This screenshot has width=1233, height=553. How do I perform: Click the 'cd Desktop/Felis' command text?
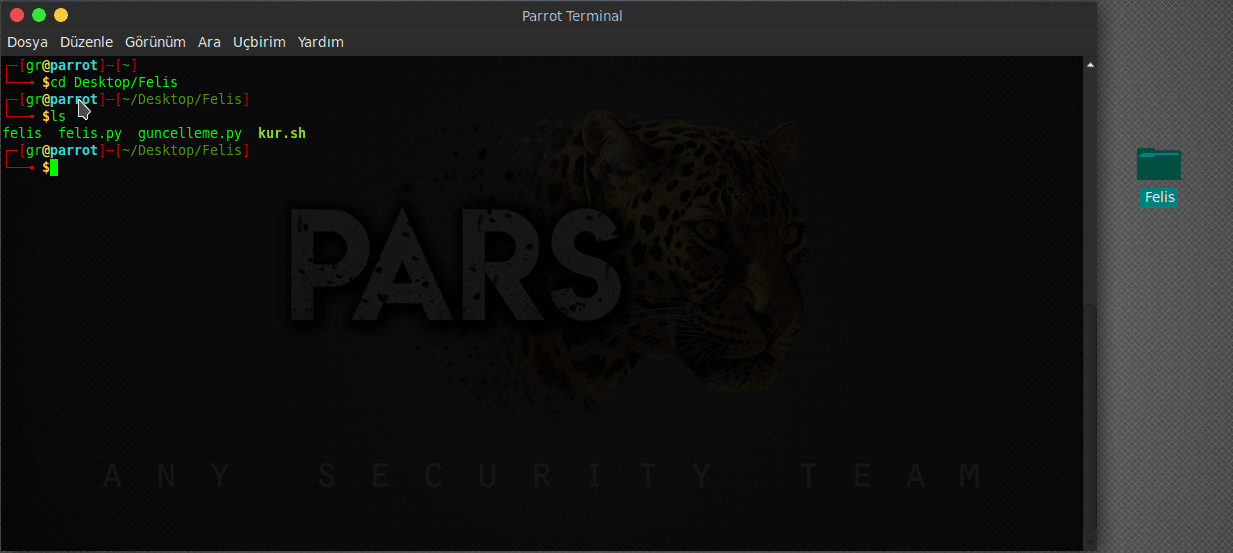pyautogui.click(x=114, y=82)
